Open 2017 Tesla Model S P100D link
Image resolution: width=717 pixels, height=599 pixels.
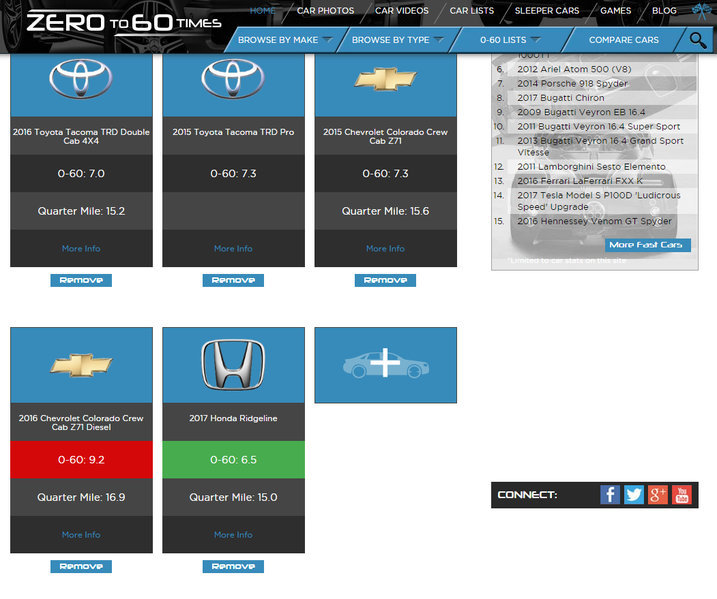click(599, 201)
